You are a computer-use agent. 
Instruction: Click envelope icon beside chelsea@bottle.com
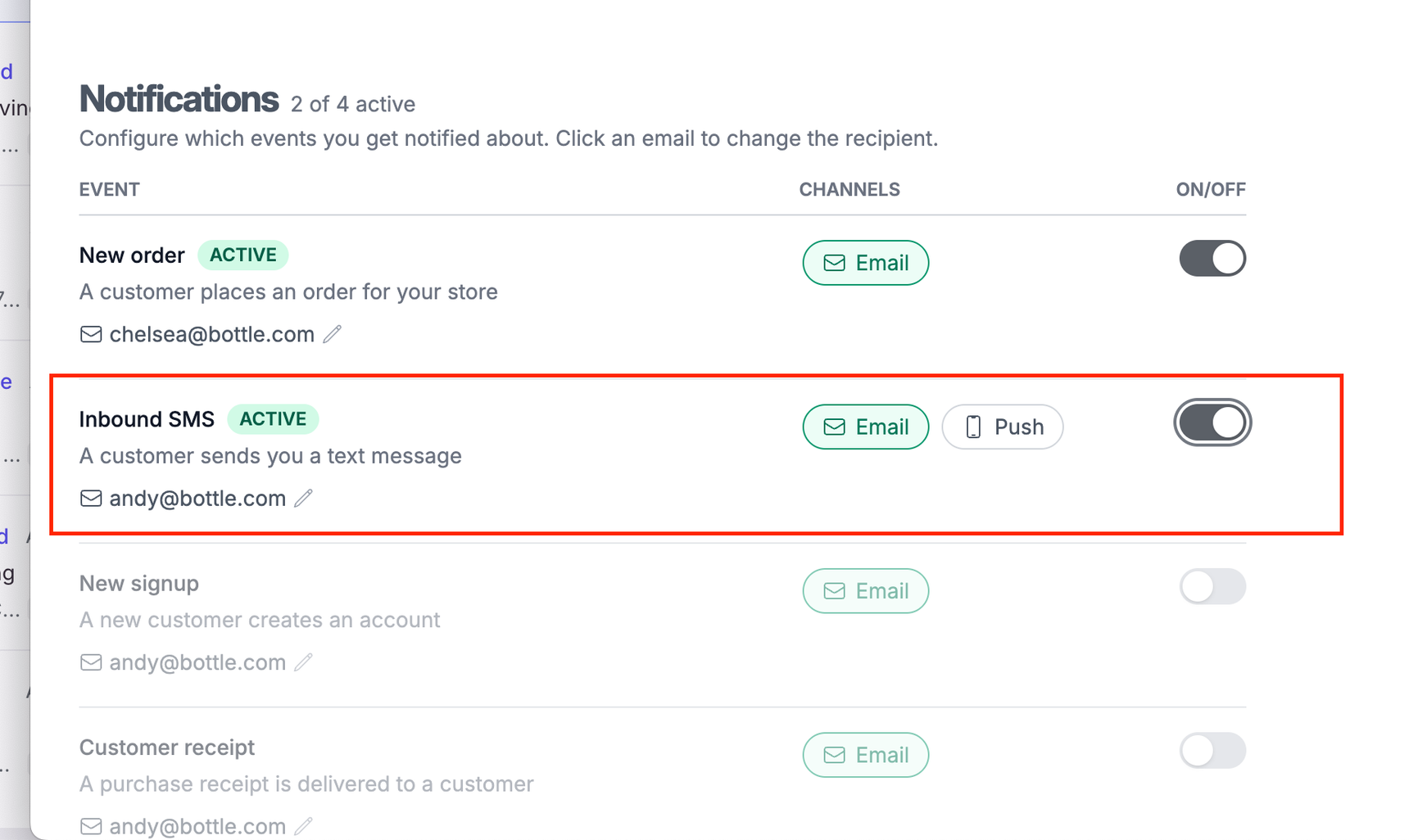pyautogui.click(x=91, y=334)
